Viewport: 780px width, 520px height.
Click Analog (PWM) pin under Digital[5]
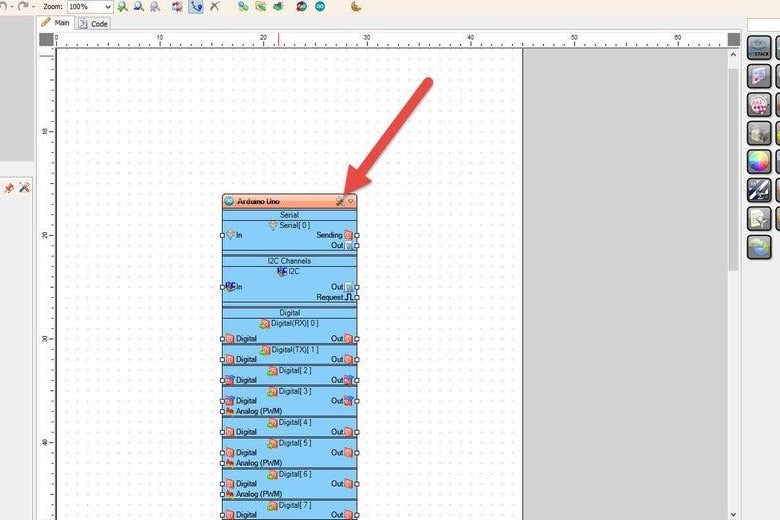coord(222,463)
